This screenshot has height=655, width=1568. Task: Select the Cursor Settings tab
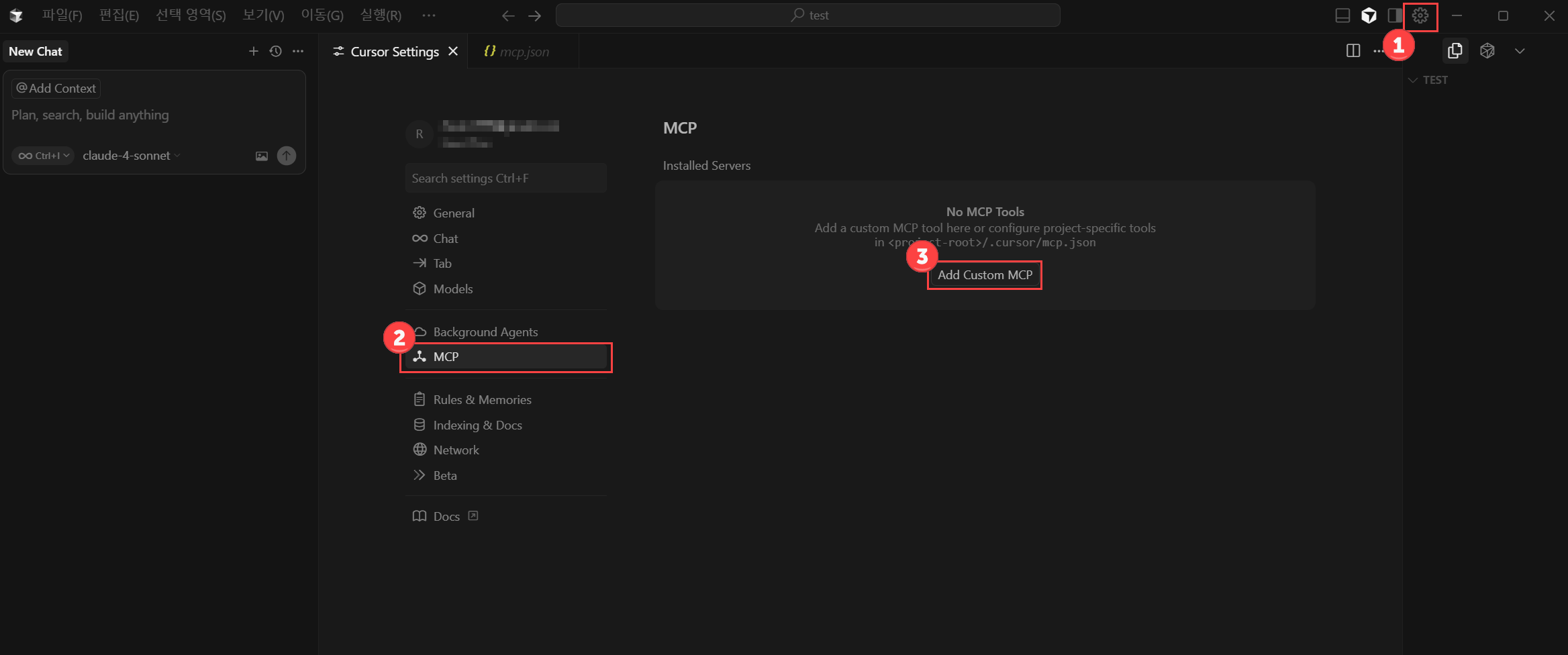(x=395, y=52)
